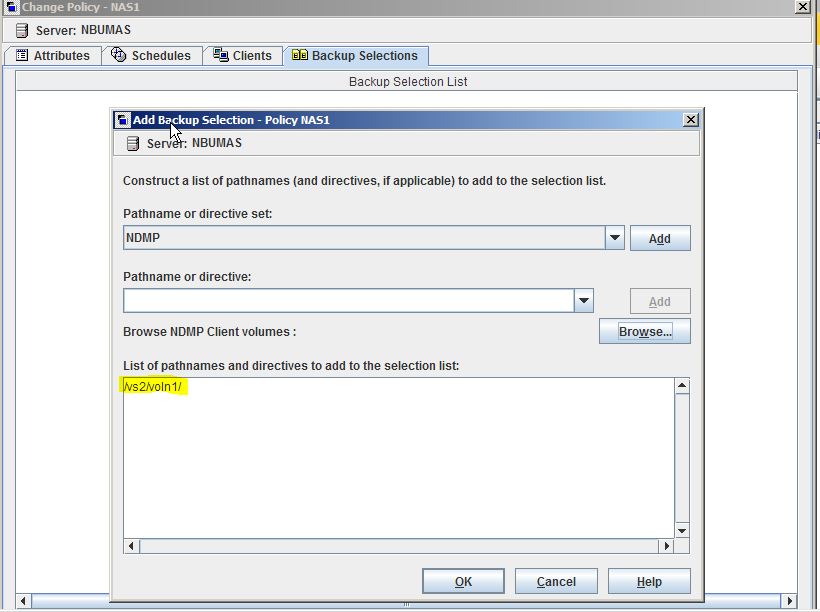Click the list scrollbar down arrow
The height and width of the screenshot is (612, 820).
point(682,531)
